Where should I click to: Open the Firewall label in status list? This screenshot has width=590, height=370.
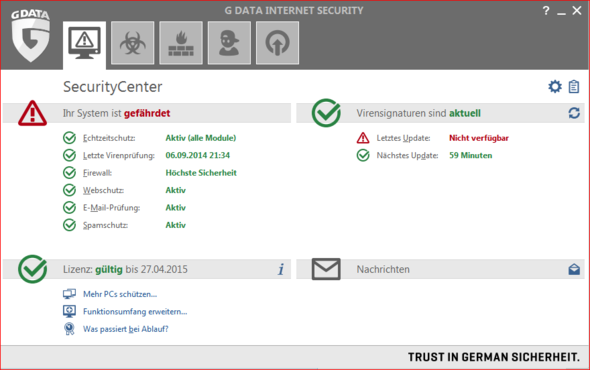click(97, 173)
